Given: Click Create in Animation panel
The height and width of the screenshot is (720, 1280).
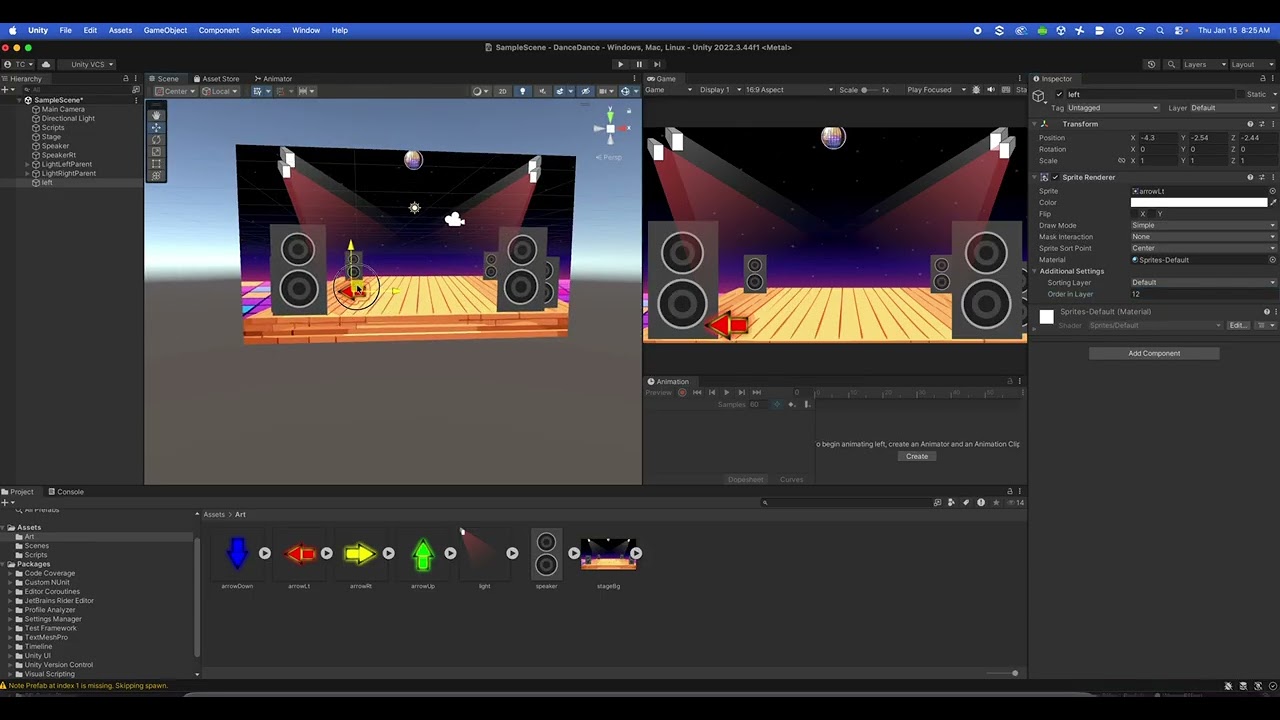Looking at the screenshot, I should 917,456.
